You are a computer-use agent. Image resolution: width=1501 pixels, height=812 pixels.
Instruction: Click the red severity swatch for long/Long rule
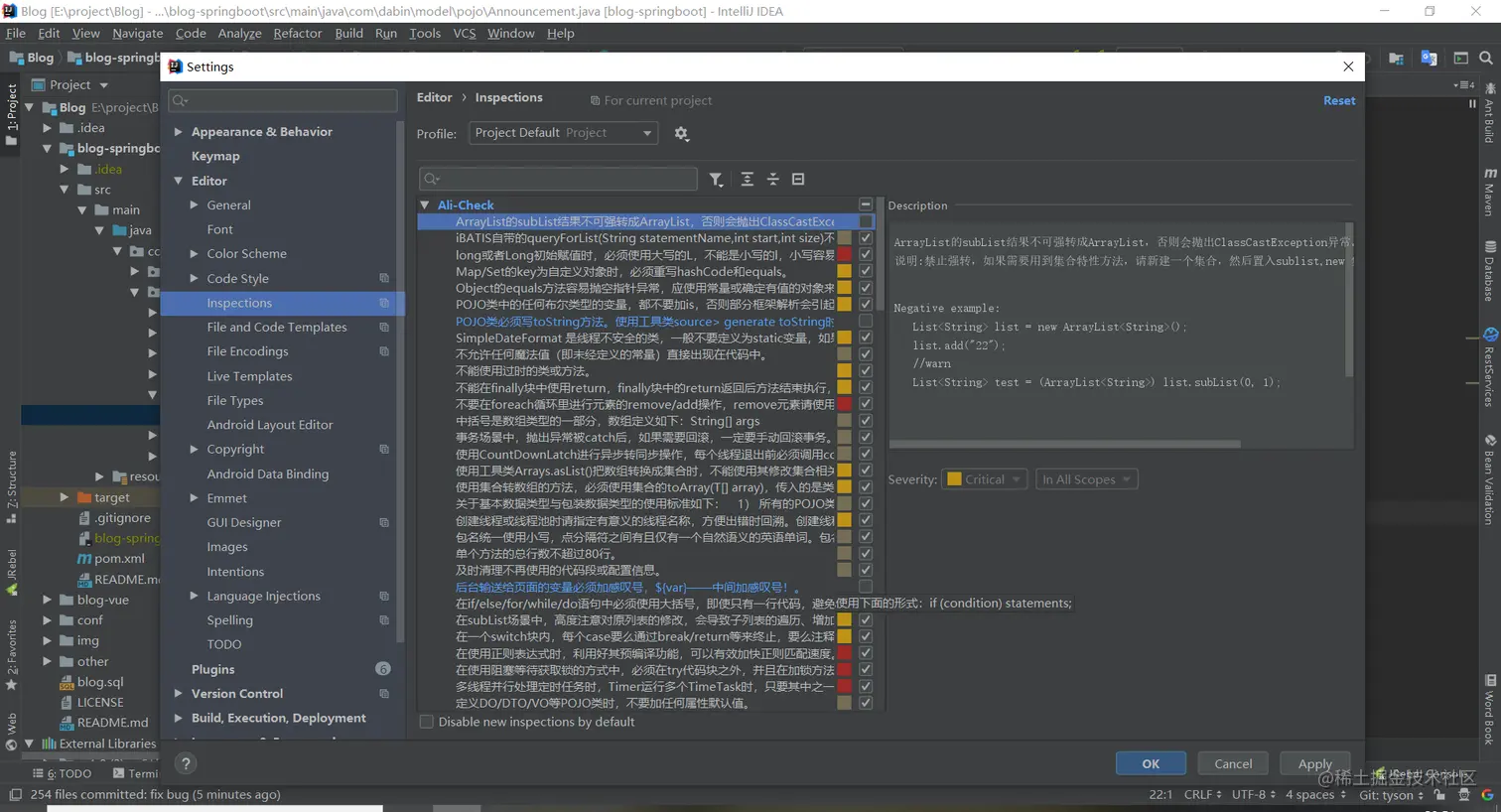pos(844,255)
